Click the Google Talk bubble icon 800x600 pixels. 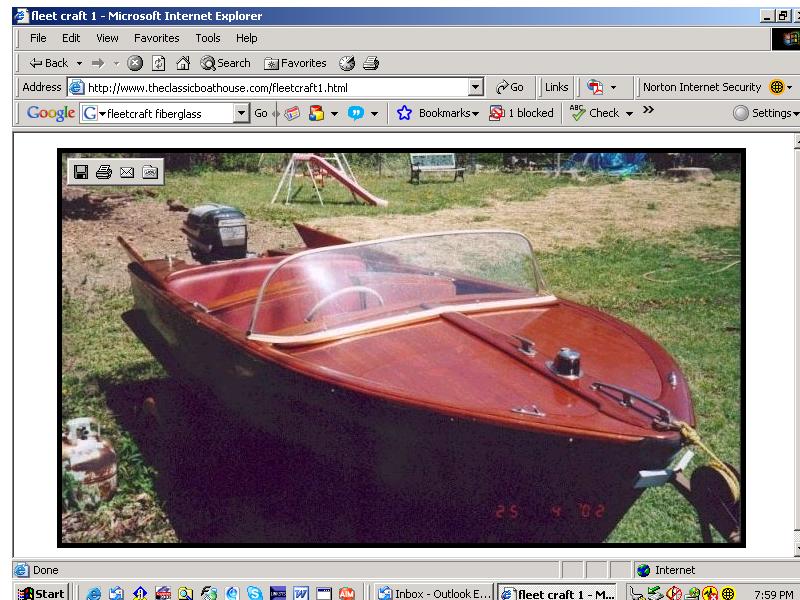(356, 113)
